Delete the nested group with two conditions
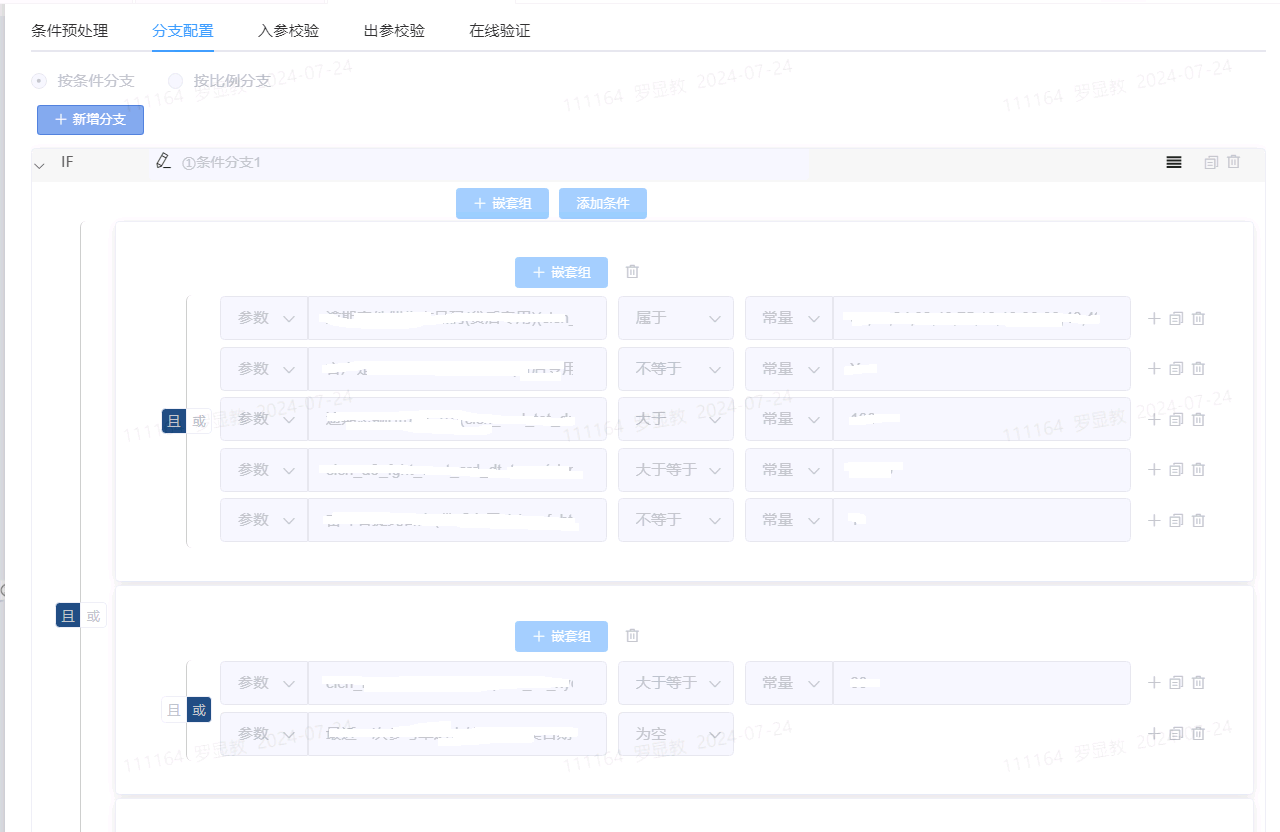Screen dimensions: 1280x832 (632, 636)
